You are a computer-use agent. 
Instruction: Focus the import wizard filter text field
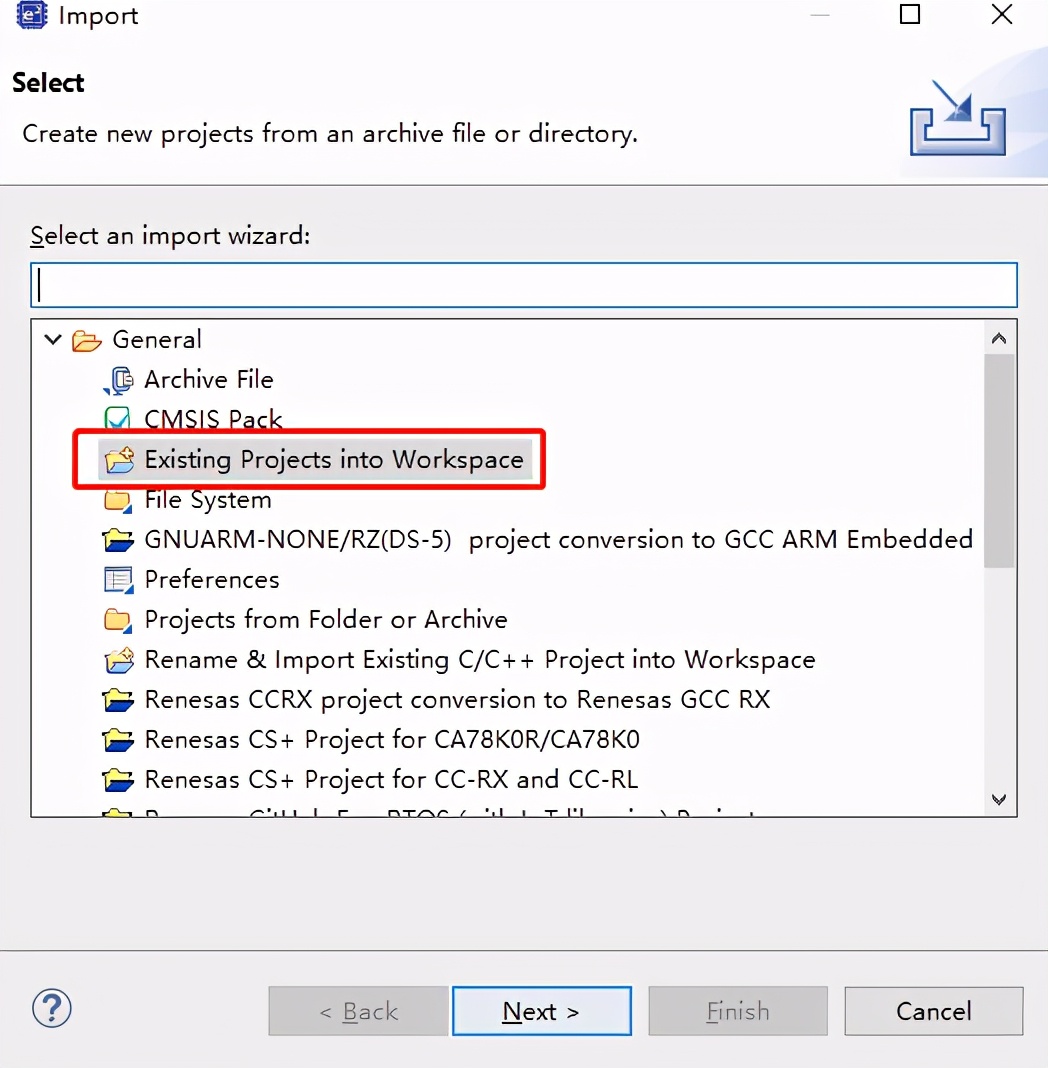point(524,285)
